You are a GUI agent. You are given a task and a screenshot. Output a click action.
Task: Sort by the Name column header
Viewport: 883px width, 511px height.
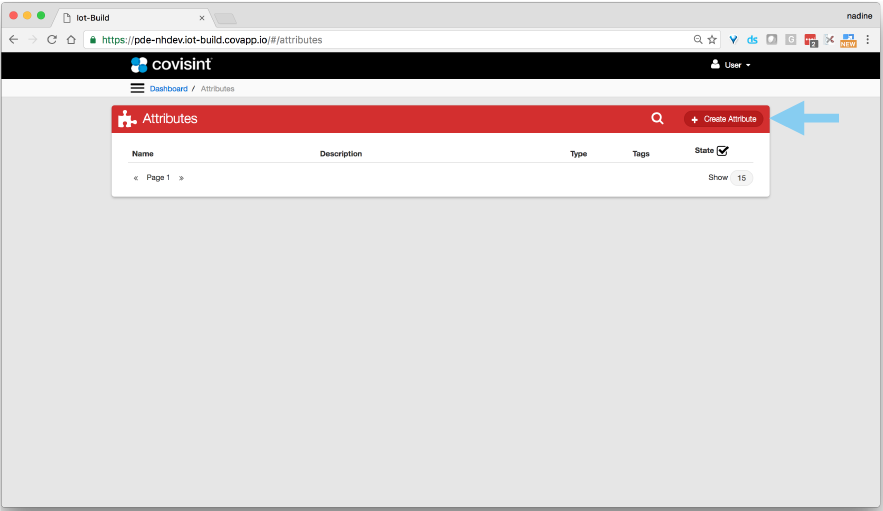click(143, 154)
